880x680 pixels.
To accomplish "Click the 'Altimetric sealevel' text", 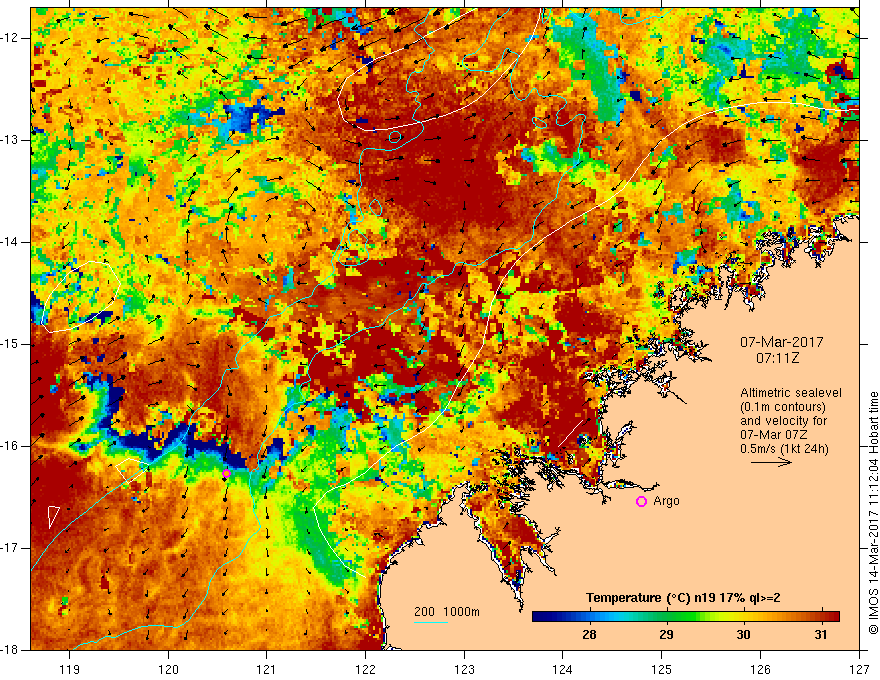I will tap(791, 393).
